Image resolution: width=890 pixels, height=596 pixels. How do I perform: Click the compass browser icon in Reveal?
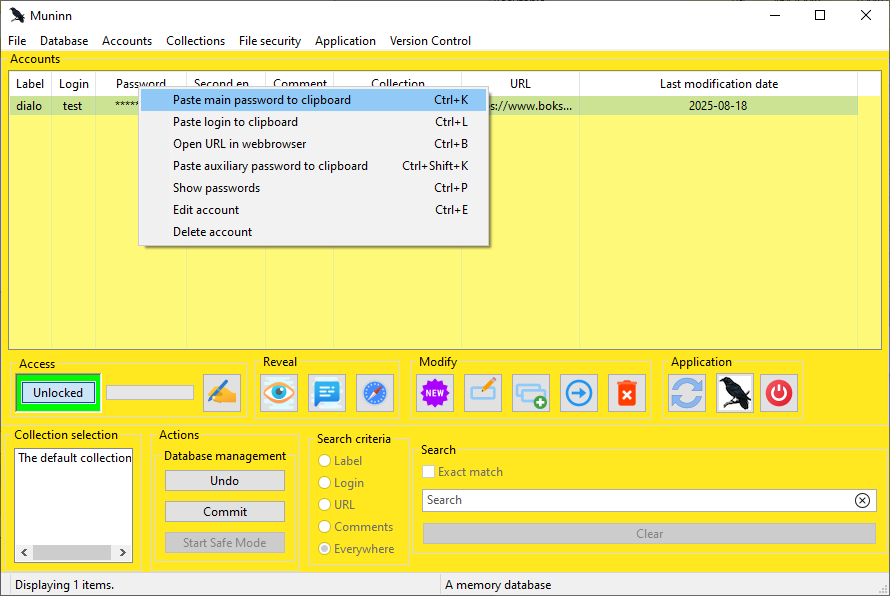tap(375, 393)
